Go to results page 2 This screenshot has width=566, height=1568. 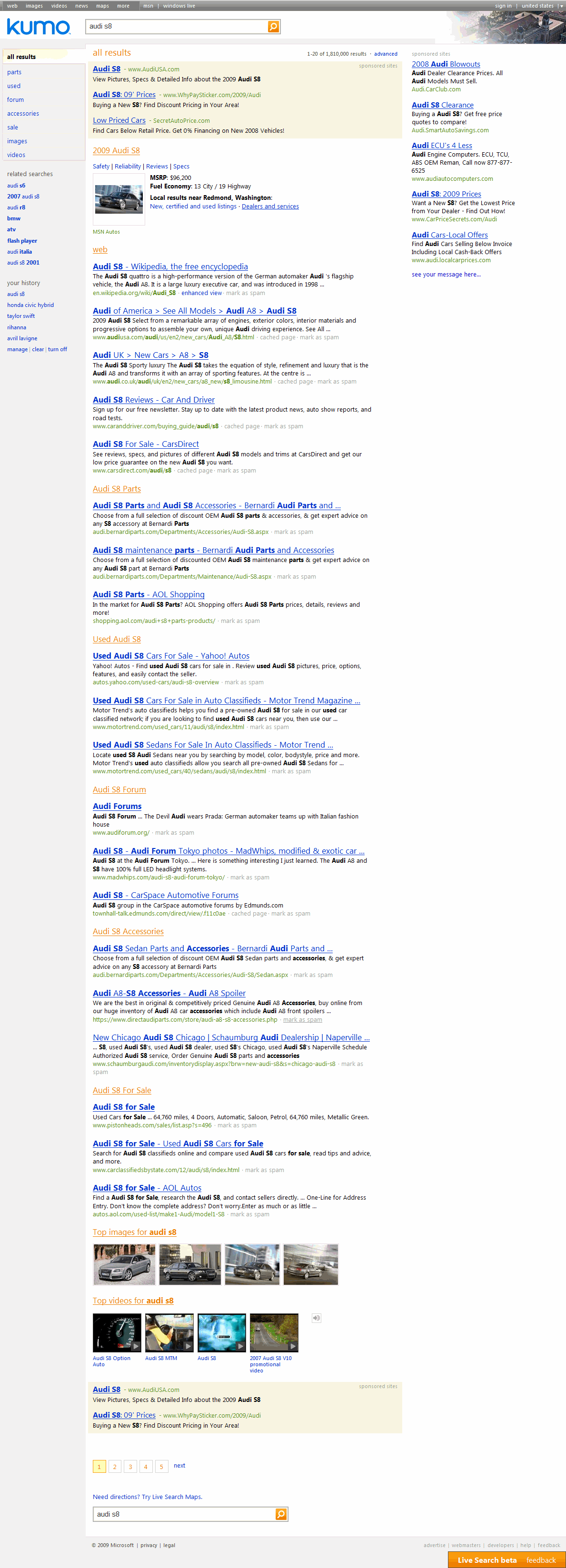coord(114,1467)
